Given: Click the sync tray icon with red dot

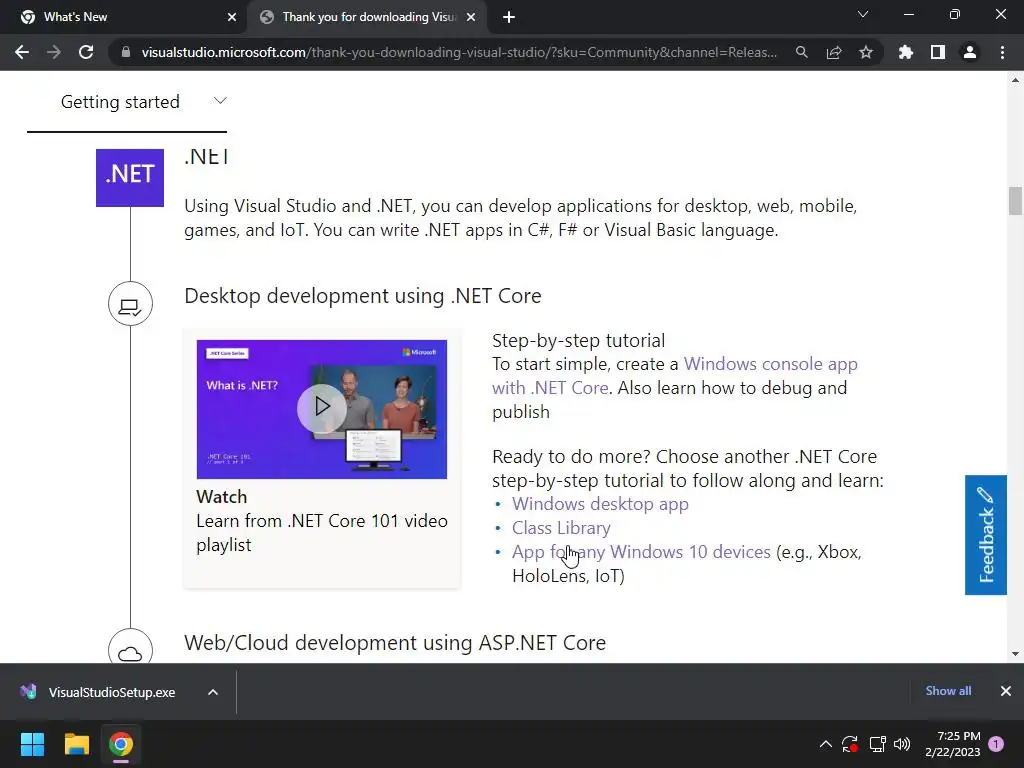Looking at the screenshot, I should (x=850, y=744).
